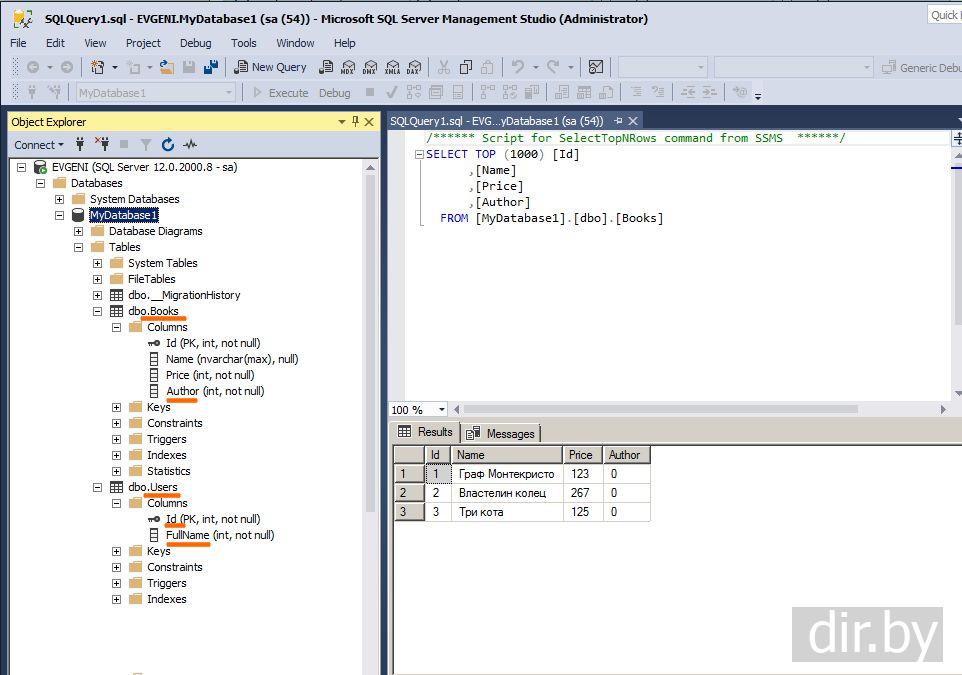The height and width of the screenshot is (675, 962).
Task: Toggle auto-hide pin on Object Explorer
Action: pyautogui.click(x=355, y=122)
